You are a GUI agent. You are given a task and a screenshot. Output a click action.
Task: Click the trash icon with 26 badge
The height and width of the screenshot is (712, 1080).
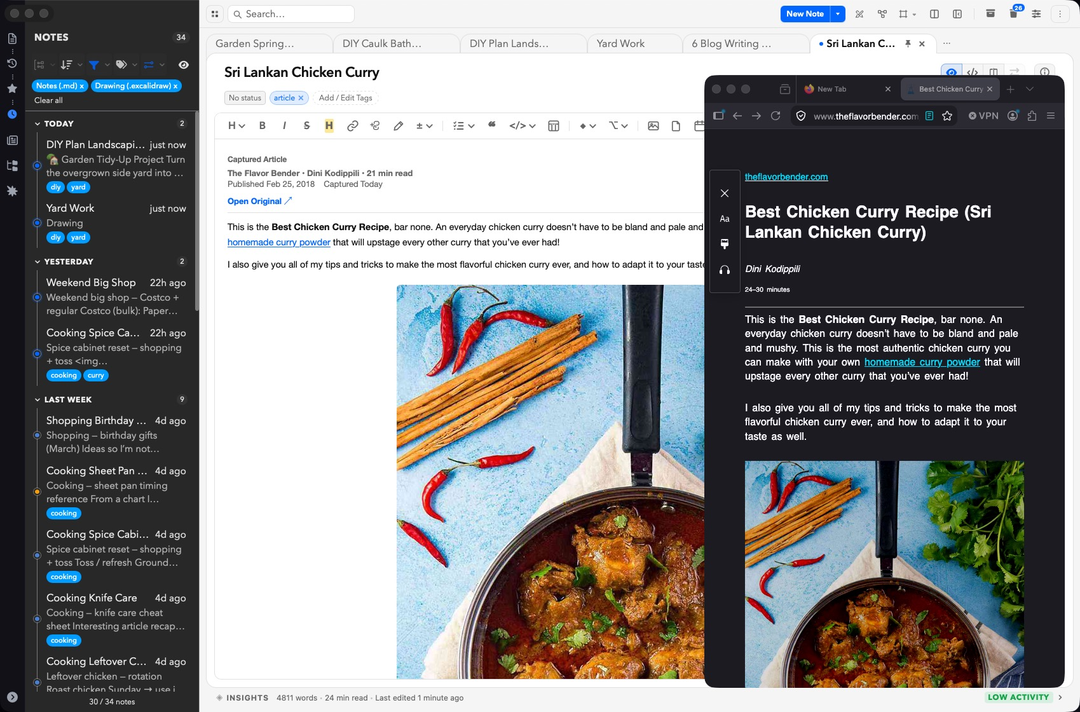[1013, 14]
